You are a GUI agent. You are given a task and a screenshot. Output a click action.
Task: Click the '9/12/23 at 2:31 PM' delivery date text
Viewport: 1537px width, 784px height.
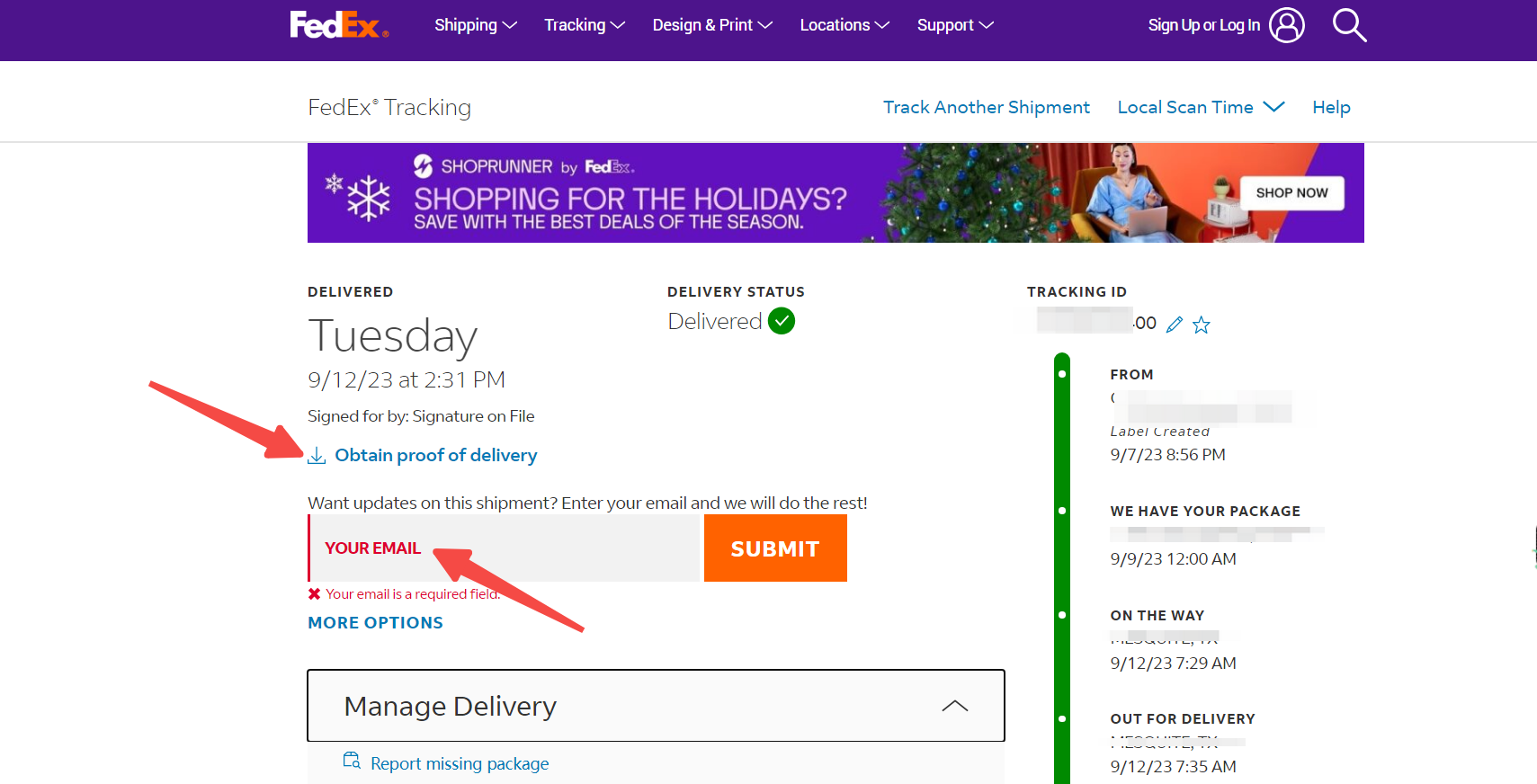coord(407,379)
